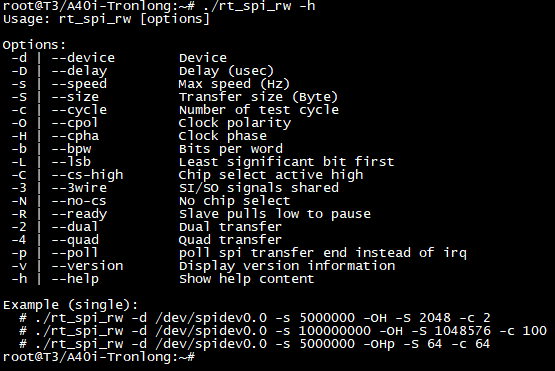
Task: Click the --device option text
Action: click(83, 58)
